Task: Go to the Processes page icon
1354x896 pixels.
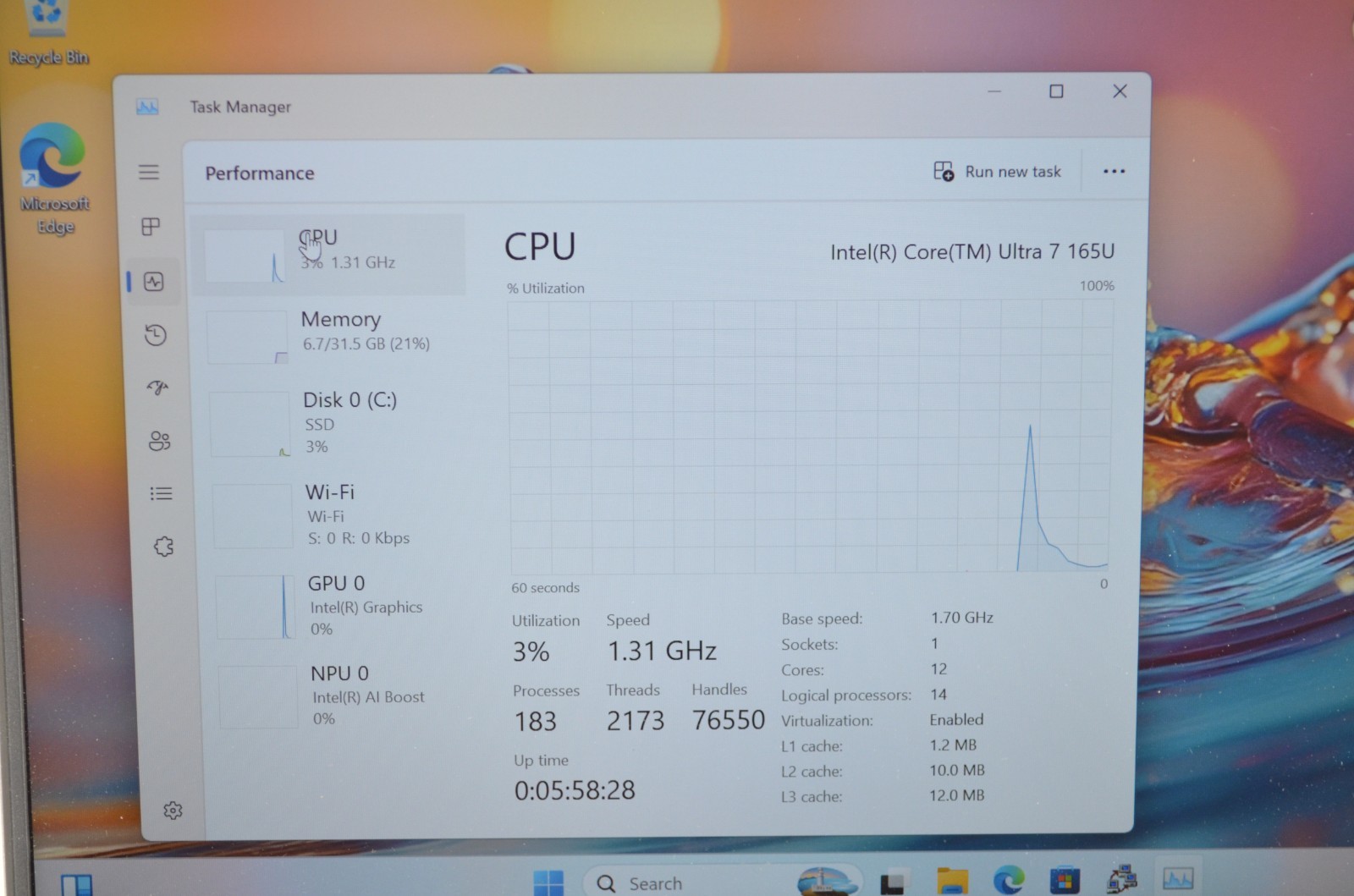Action: (151, 227)
